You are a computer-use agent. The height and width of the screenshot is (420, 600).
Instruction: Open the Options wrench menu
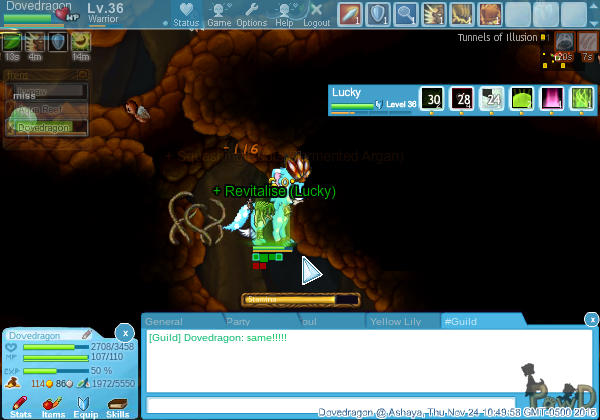click(x=251, y=14)
